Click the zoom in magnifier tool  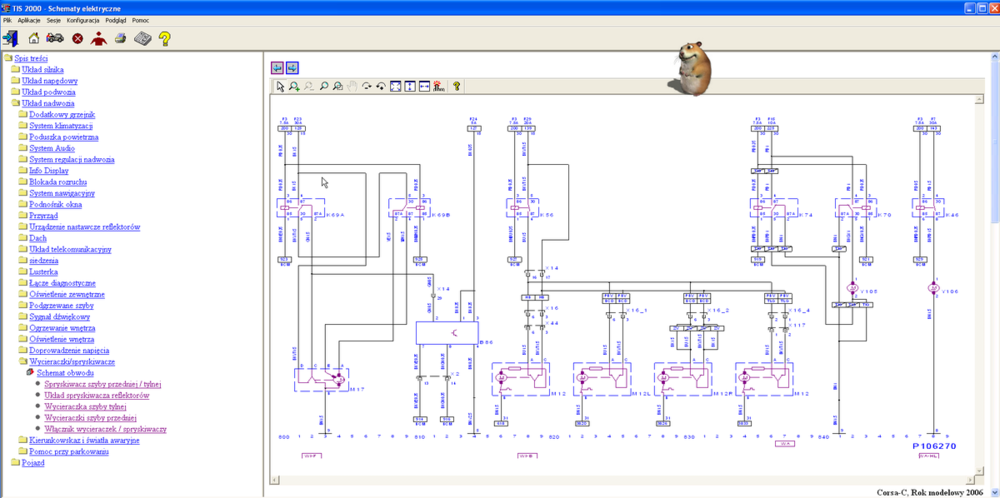pyautogui.click(x=294, y=86)
